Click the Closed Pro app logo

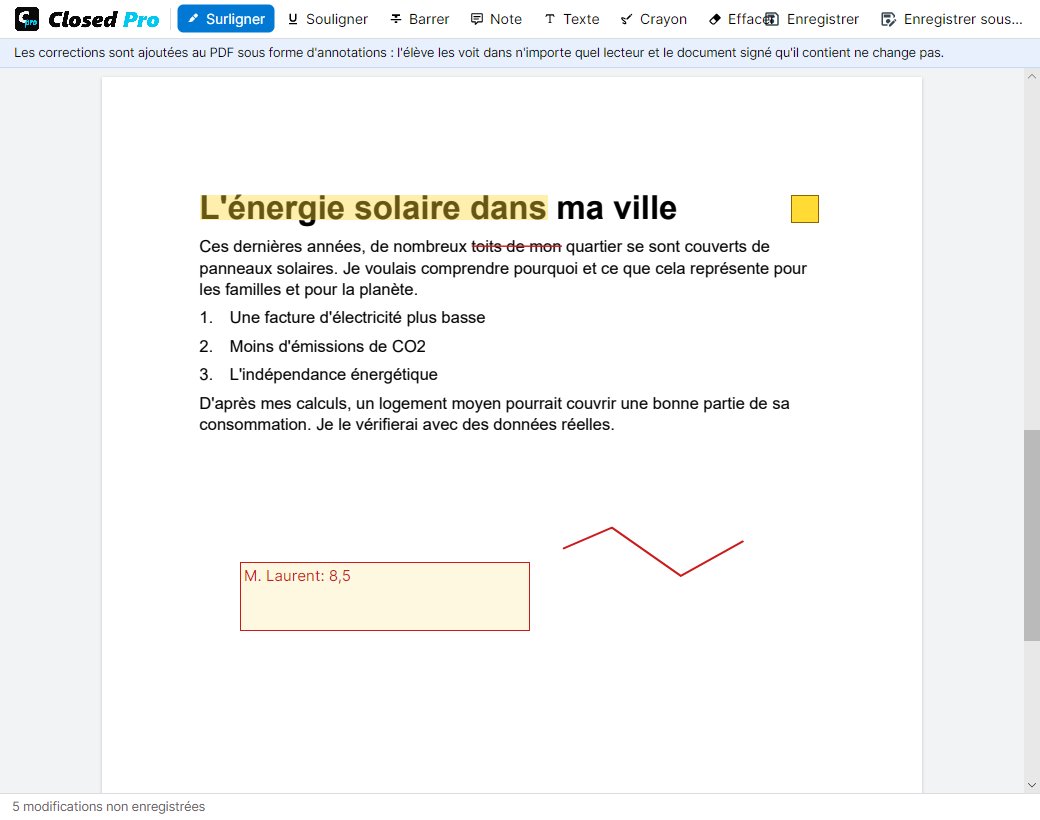87,19
